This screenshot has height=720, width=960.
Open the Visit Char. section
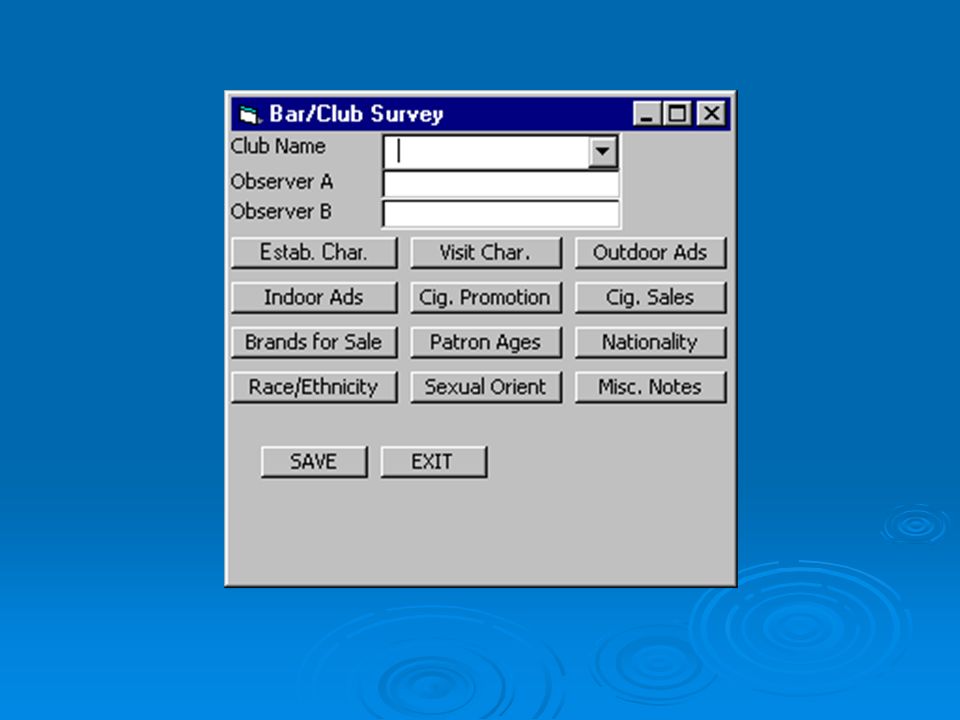(x=486, y=253)
